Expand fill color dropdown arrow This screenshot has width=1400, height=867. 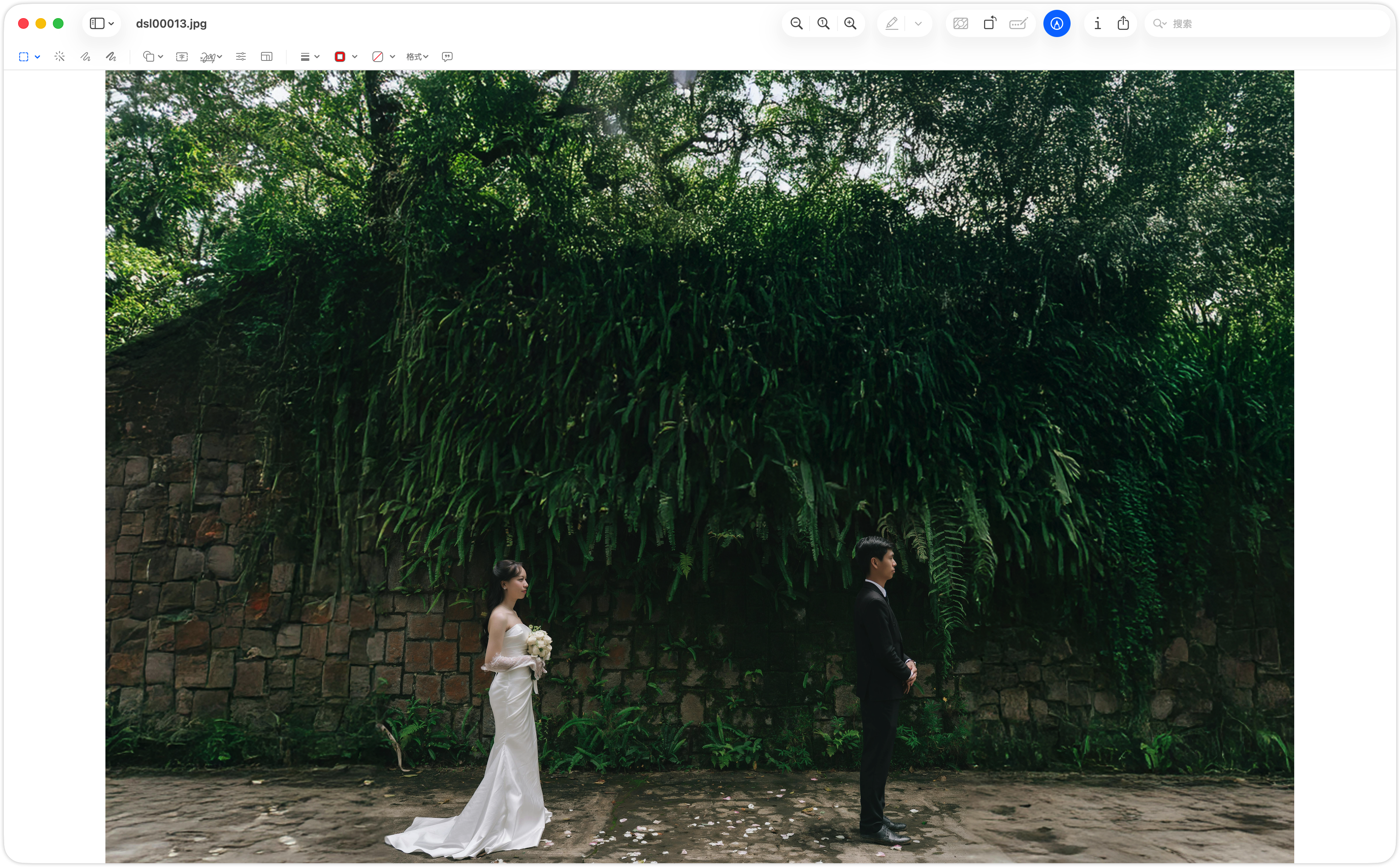point(392,57)
